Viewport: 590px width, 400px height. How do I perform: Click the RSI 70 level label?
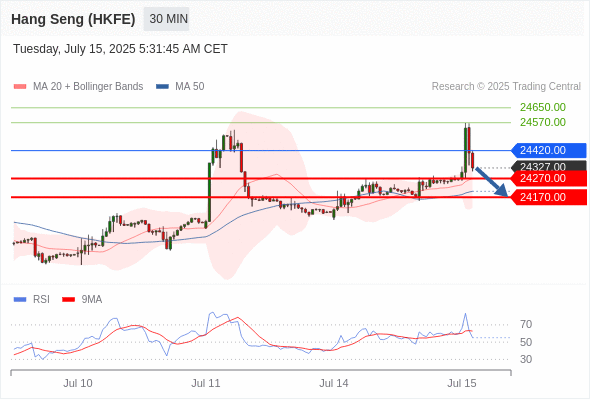(x=526, y=324)
